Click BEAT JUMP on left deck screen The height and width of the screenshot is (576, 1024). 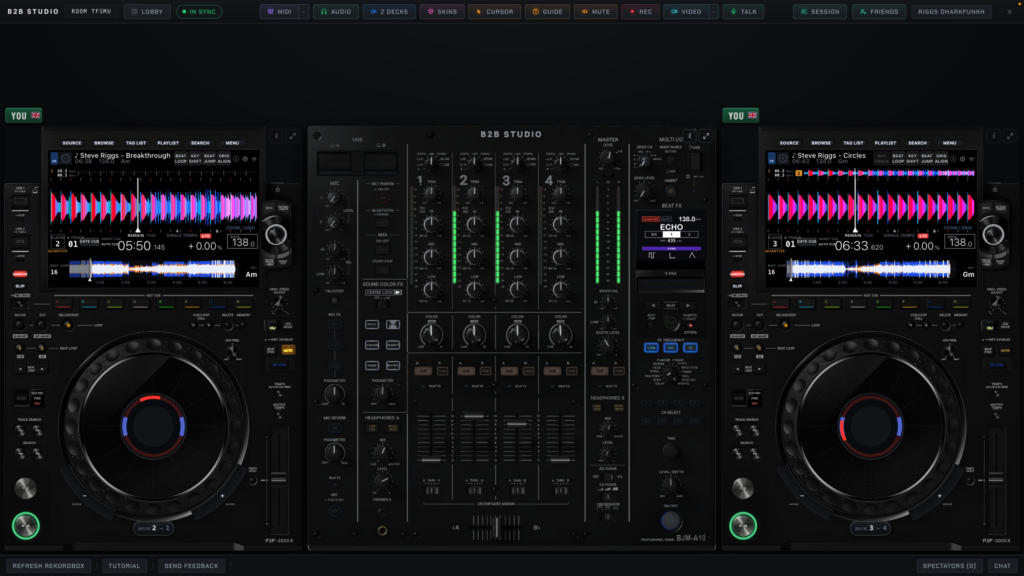tap(209, 159)
